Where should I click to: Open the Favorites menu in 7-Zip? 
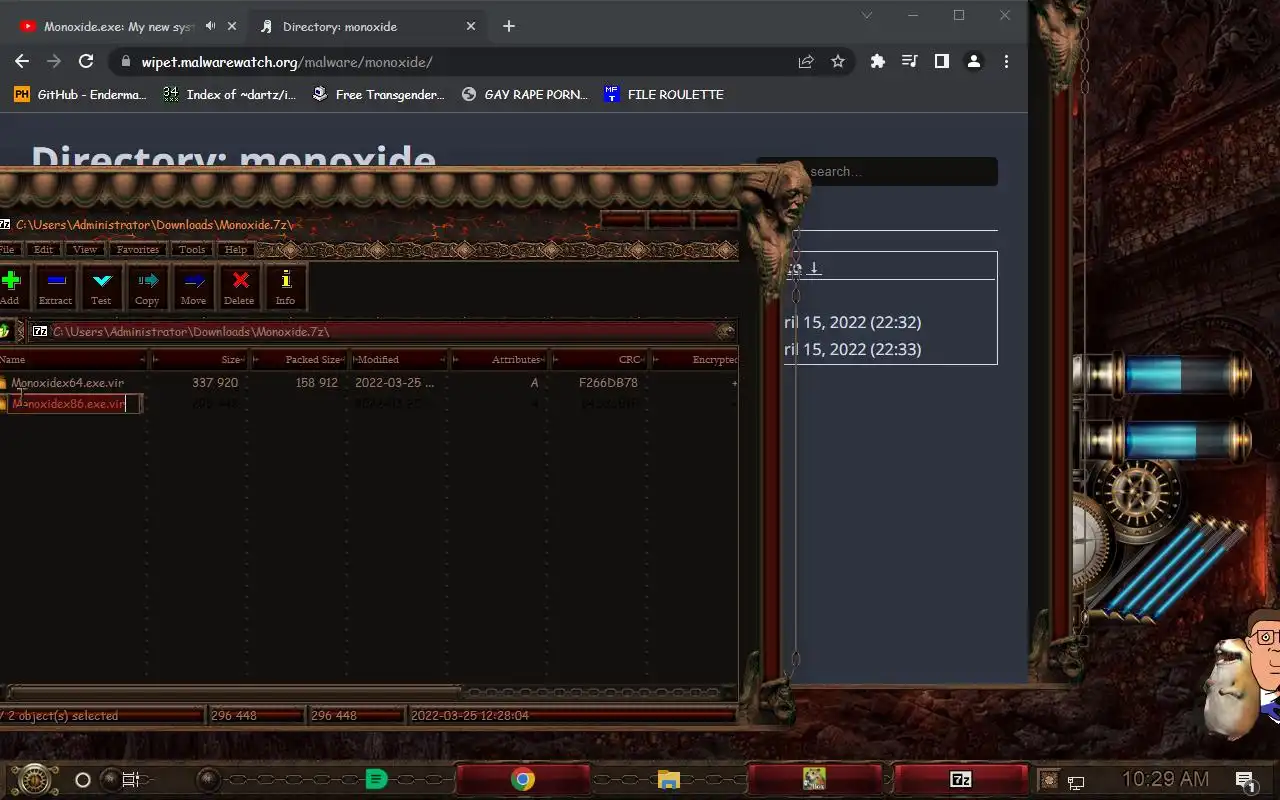coord(137,249)
